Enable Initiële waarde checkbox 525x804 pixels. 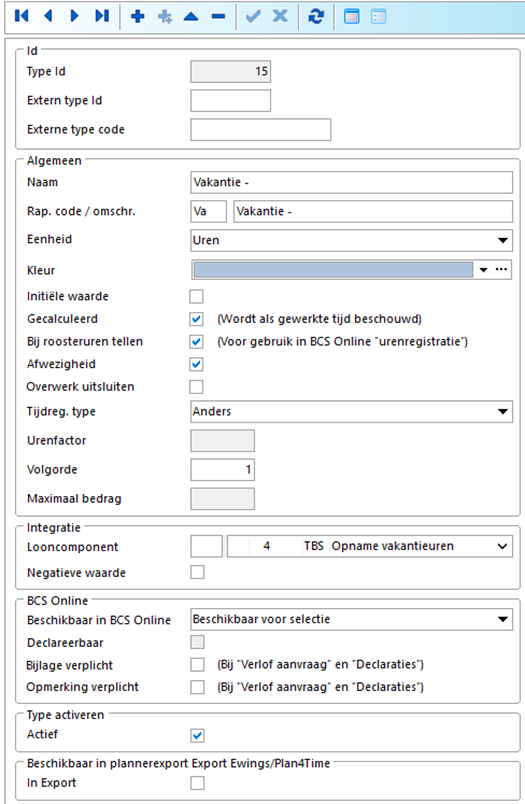tap(196, 296)
